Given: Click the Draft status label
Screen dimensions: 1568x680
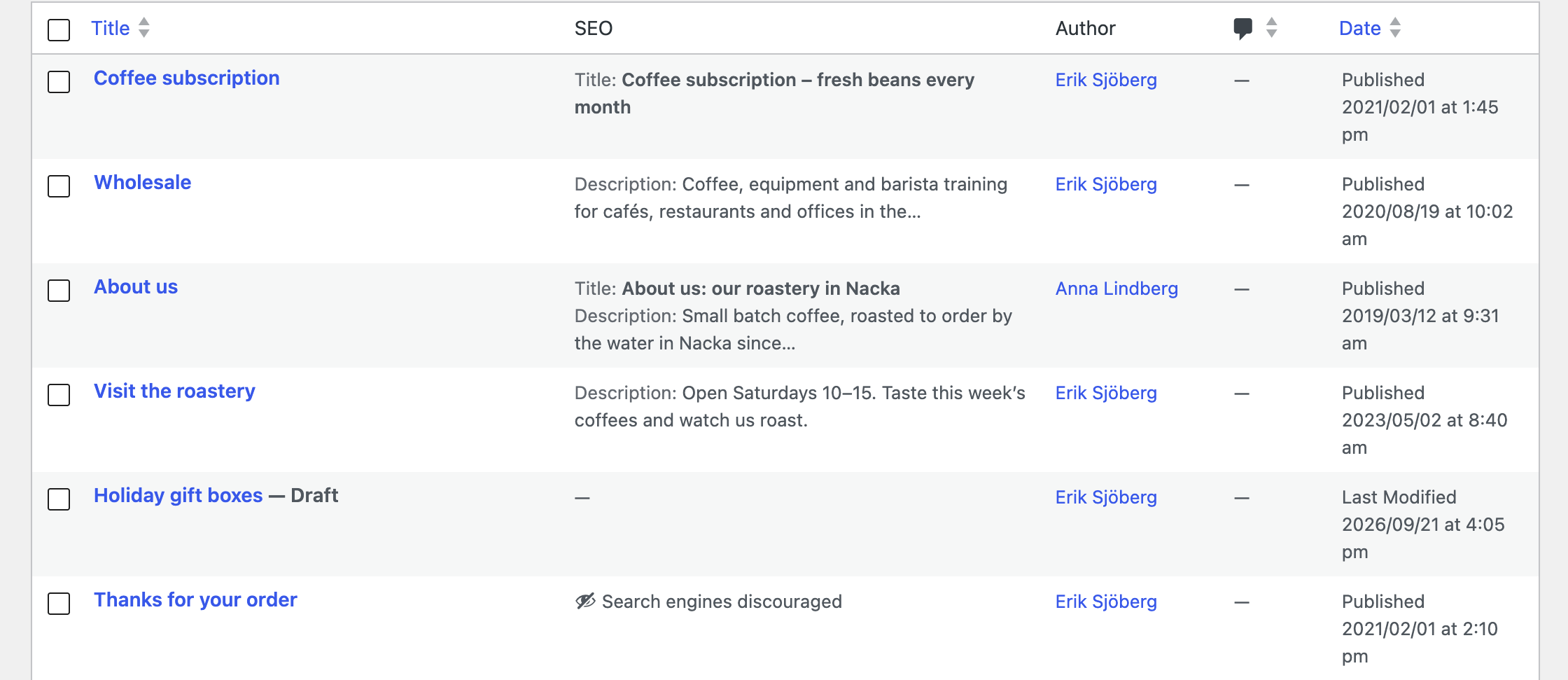Looking at the screenshot, I should point(314,495).
